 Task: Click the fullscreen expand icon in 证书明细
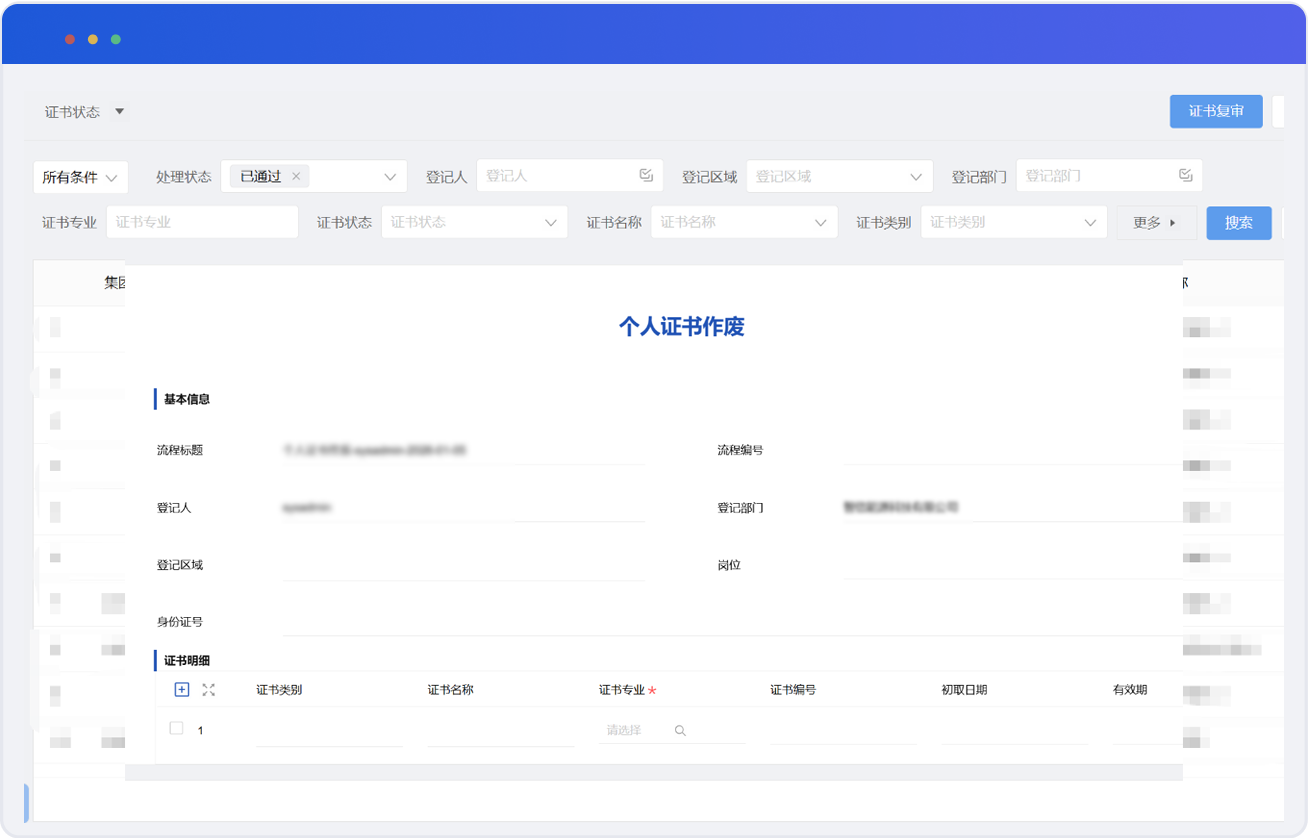tap(209, 690)
